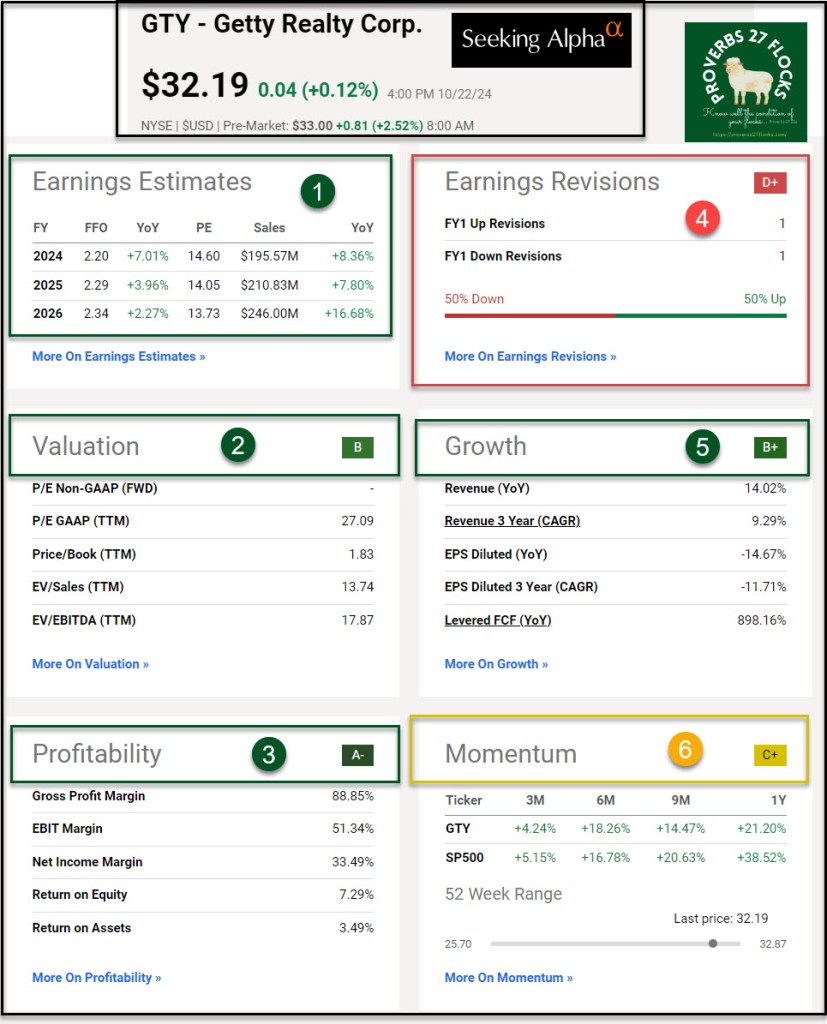This screenshot has width=827, height=1024.
Task: Click the red number 4 circle marker
Action: tap(703, 218)
